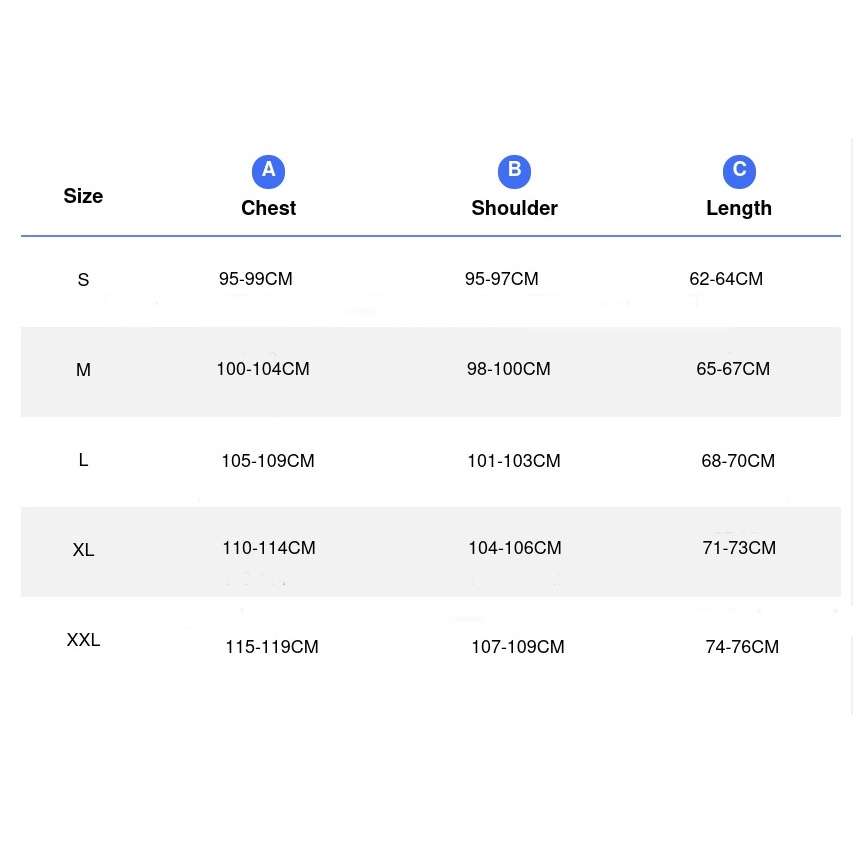Screen dimensions: 853x853
Task: Choose the L size row label
Action: pyautogui.click(x=83, y=460)
